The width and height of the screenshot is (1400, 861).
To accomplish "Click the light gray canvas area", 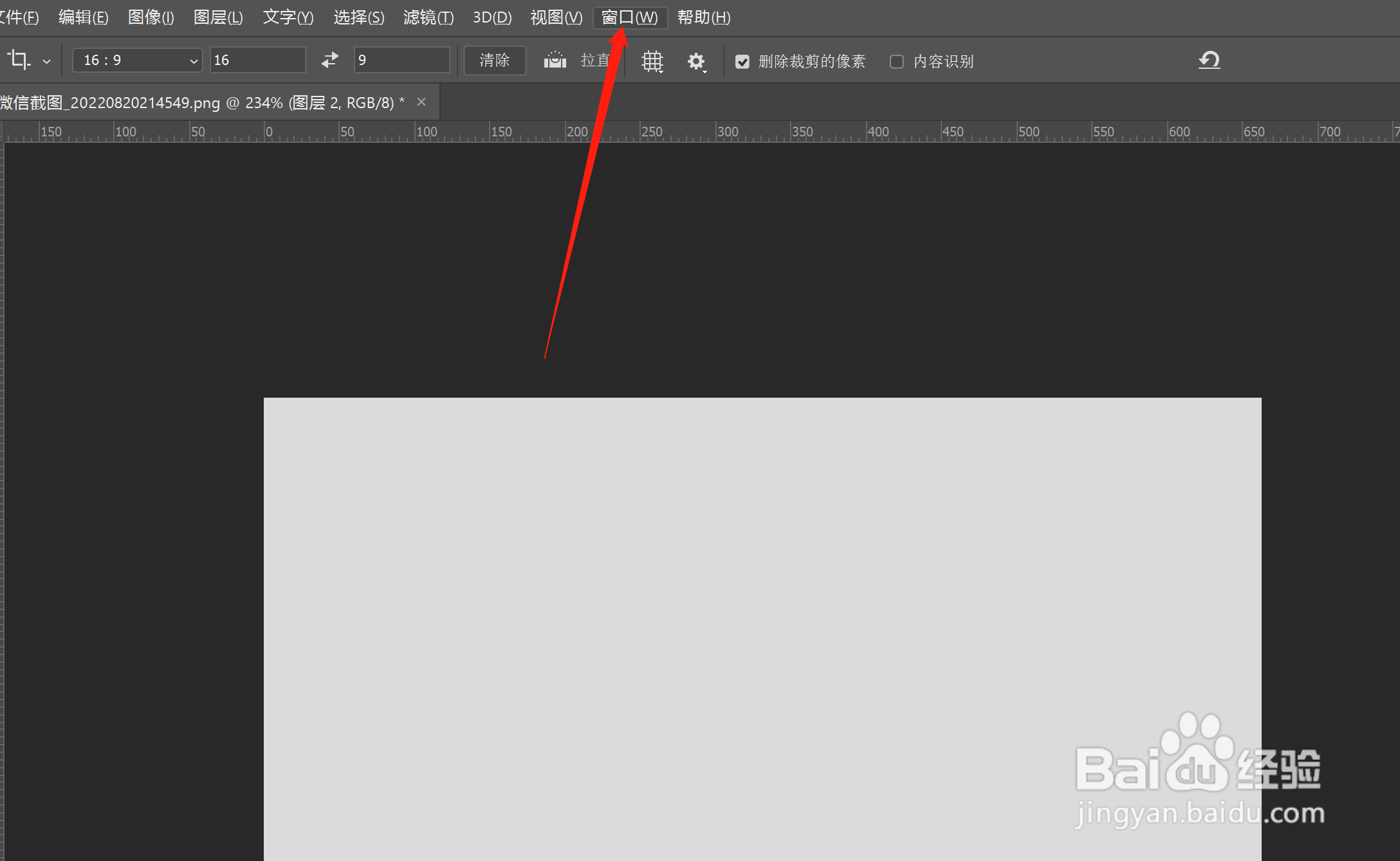I will pos(762,629).
